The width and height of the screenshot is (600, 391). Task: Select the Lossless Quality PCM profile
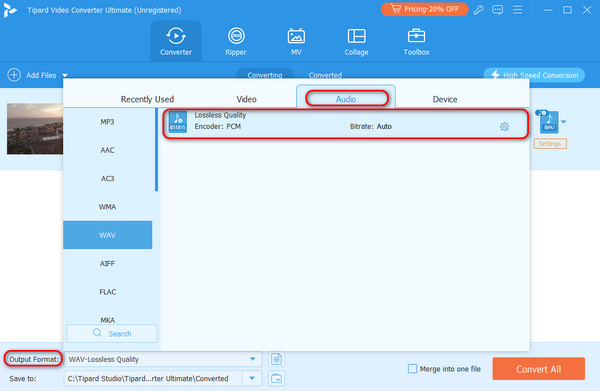pos(346,124)
